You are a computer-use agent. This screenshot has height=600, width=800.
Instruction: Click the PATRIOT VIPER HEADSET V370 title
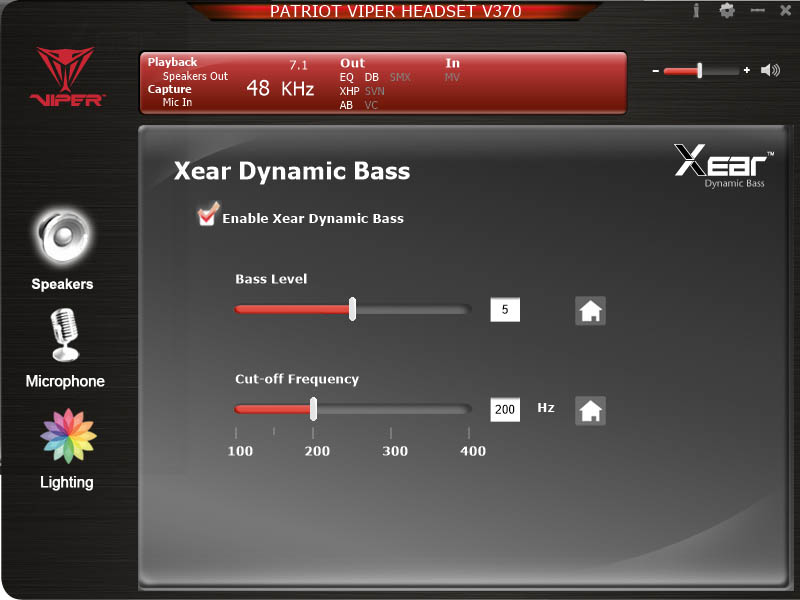395,11
